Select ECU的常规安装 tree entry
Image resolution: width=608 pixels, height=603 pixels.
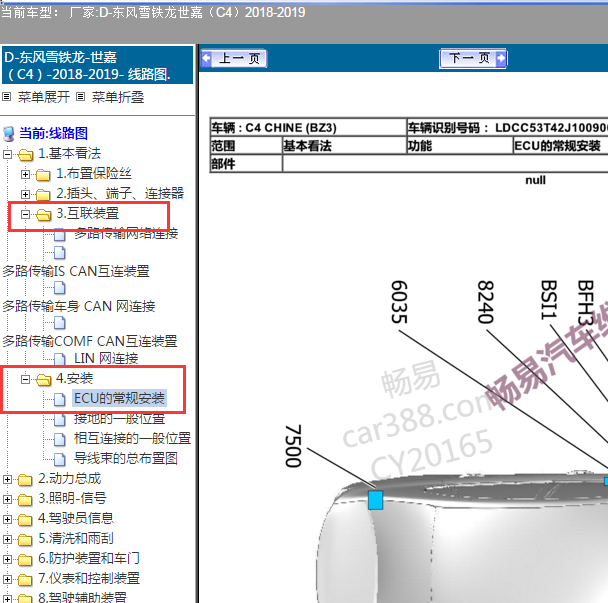119,398
